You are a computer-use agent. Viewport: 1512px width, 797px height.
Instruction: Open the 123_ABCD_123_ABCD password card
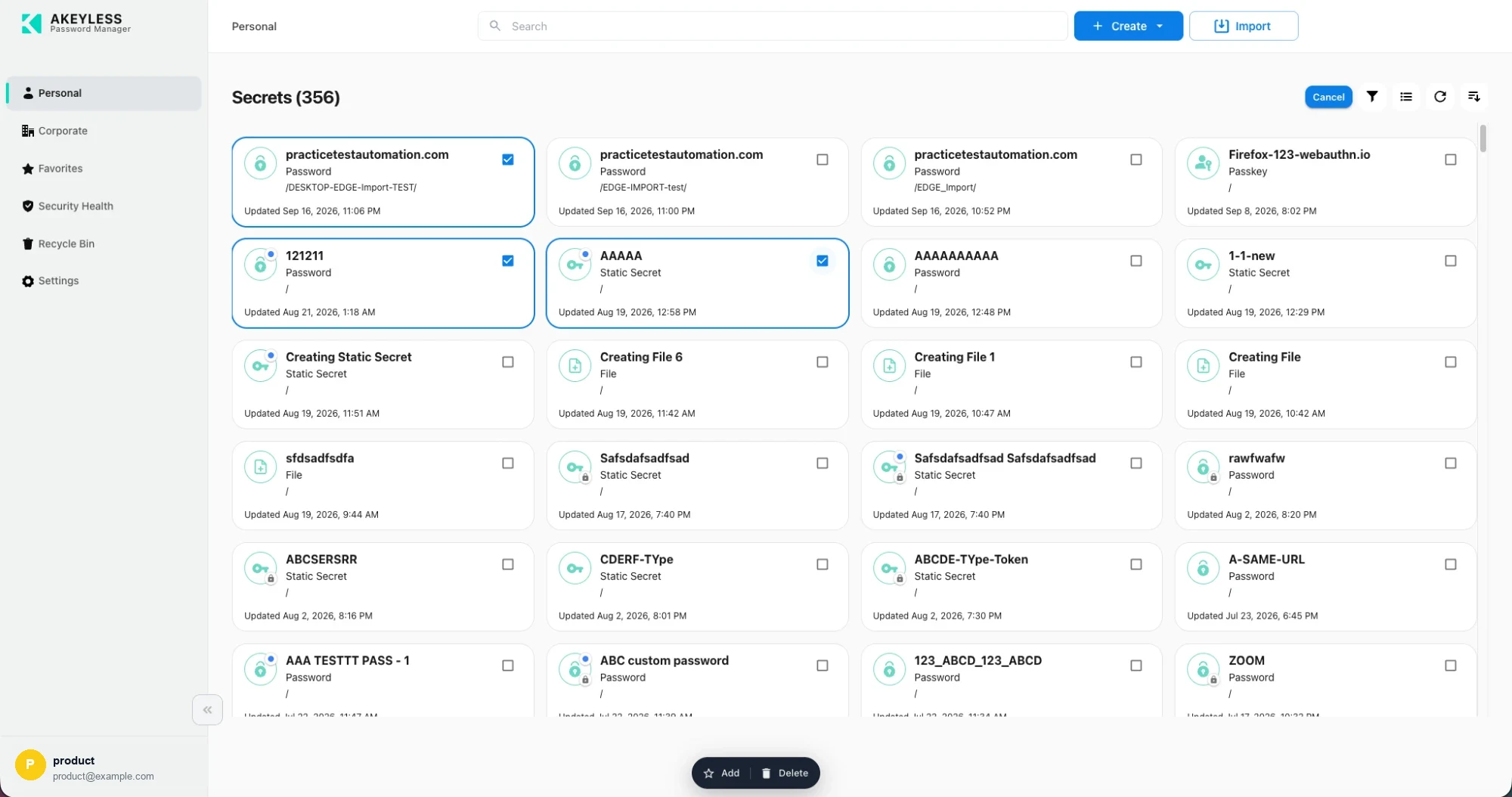[x=1012, y=681]
